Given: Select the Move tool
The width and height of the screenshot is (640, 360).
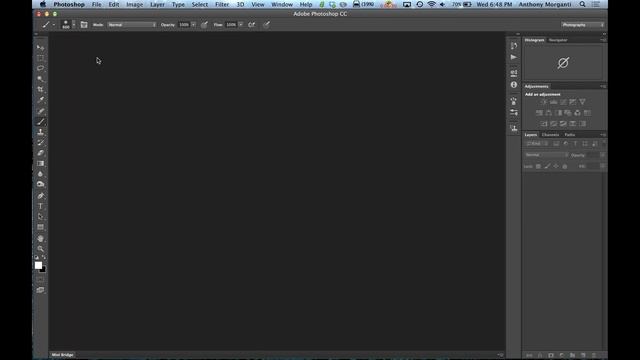Looking at the screenshot, I should 40,48.
